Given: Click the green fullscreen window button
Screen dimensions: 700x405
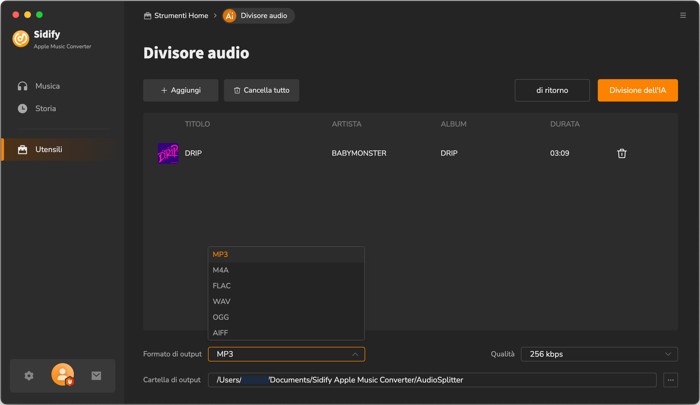Looking at the screenshot, I should (39, 15).
